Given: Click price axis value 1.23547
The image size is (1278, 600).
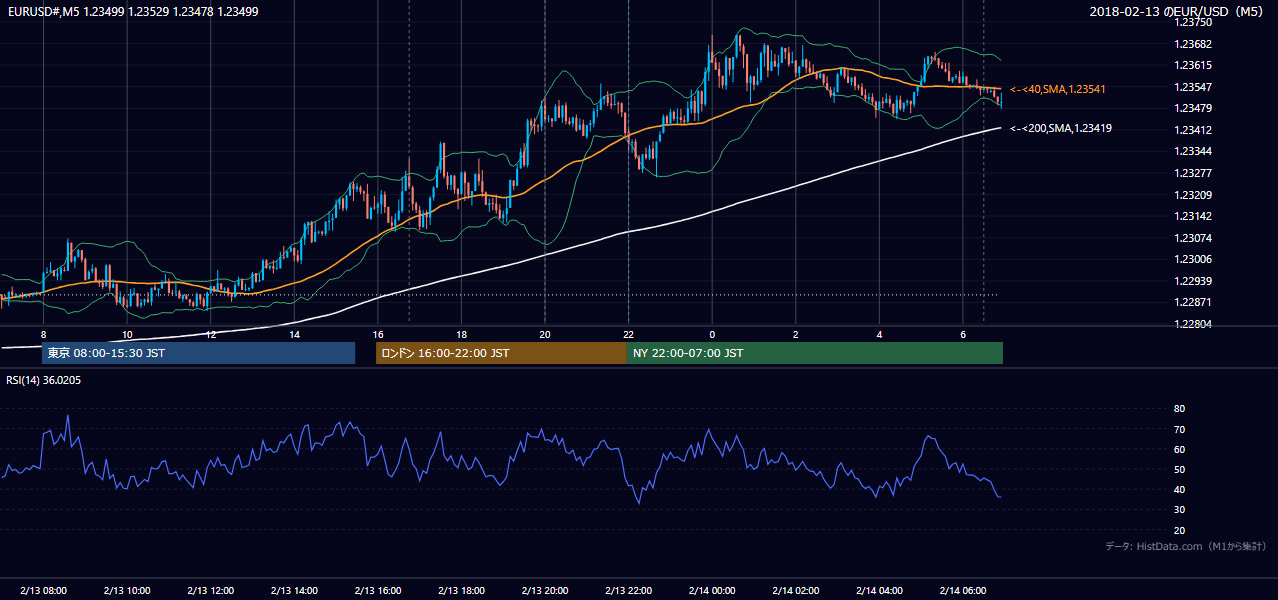Looking at the screenshot, I should 1192,87.
